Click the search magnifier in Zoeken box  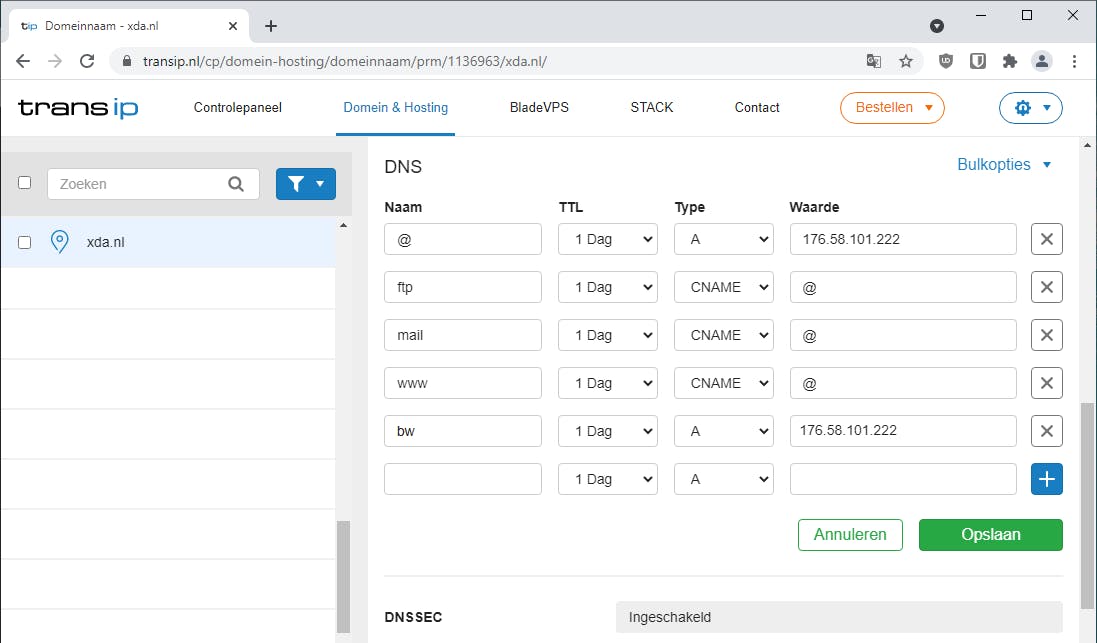click(236, 184)
